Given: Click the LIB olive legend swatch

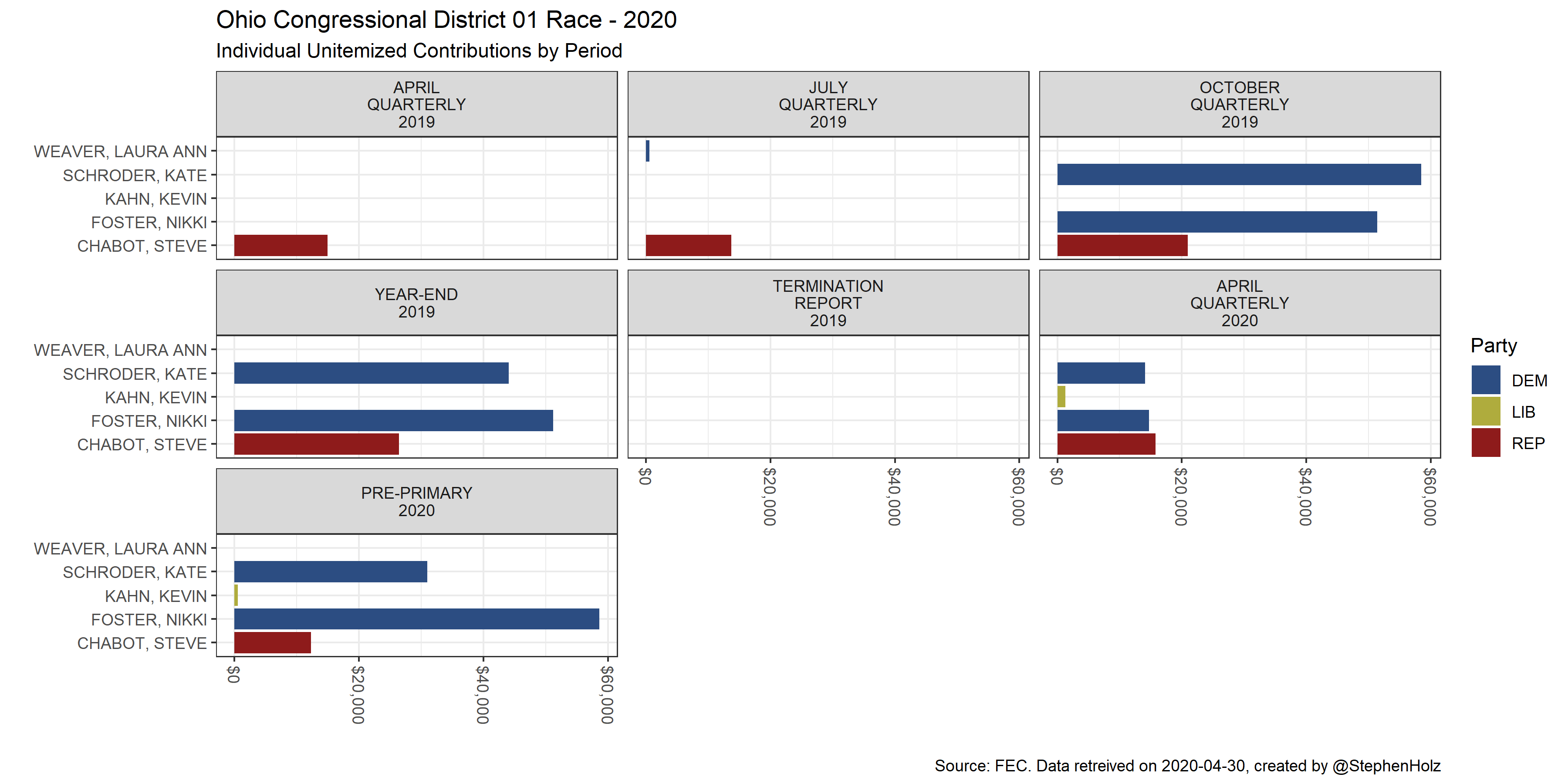Looking at the screenshot, I should pyautogui.click(x=1485, y=412).
